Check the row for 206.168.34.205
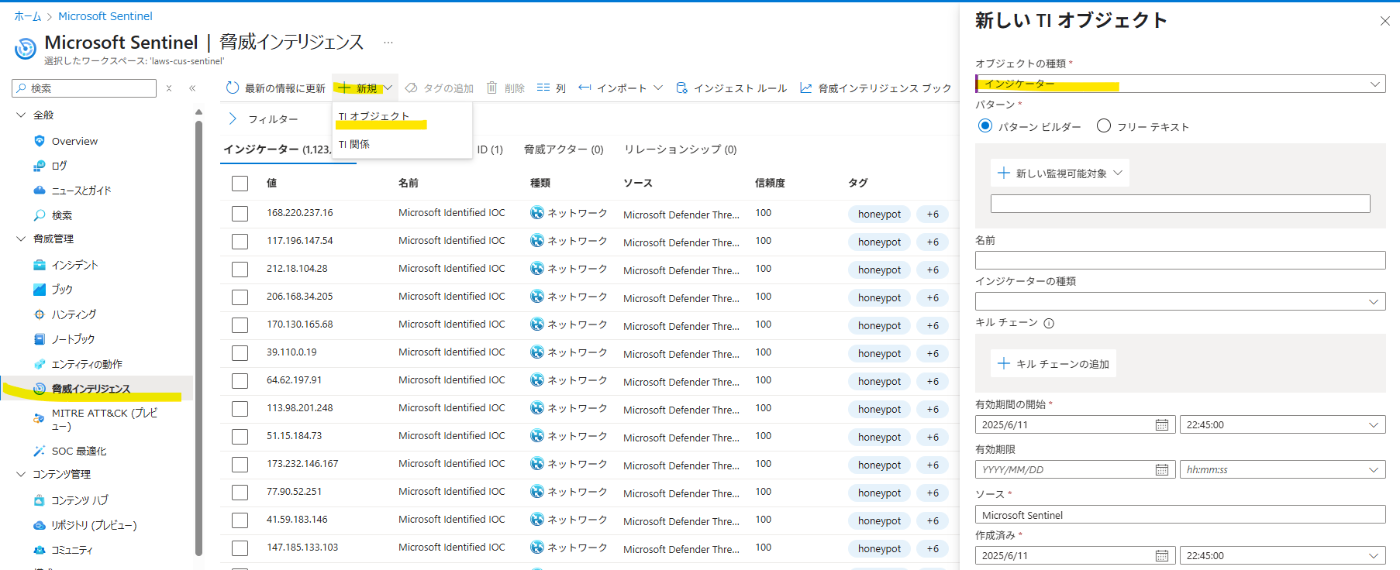The image size is (1400, 570). pyautogui.click(x=240, y=297)
